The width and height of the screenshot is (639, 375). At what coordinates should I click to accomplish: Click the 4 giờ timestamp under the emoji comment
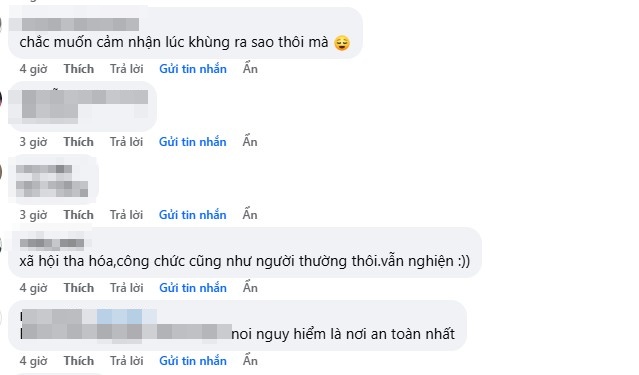coord(33,69)
